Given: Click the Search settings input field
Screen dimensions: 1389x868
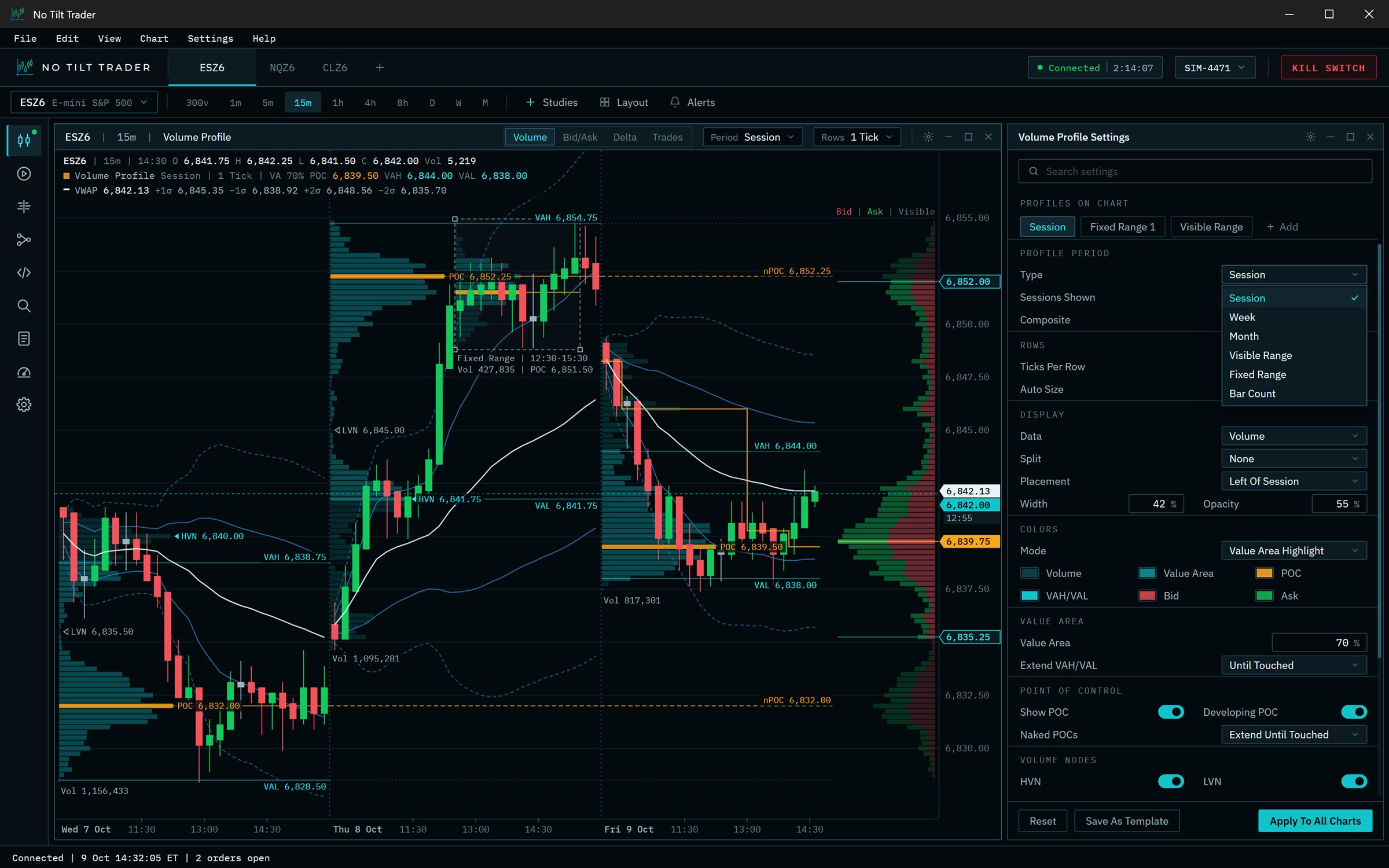Looking at the screenshot, I should (1195, 171).
